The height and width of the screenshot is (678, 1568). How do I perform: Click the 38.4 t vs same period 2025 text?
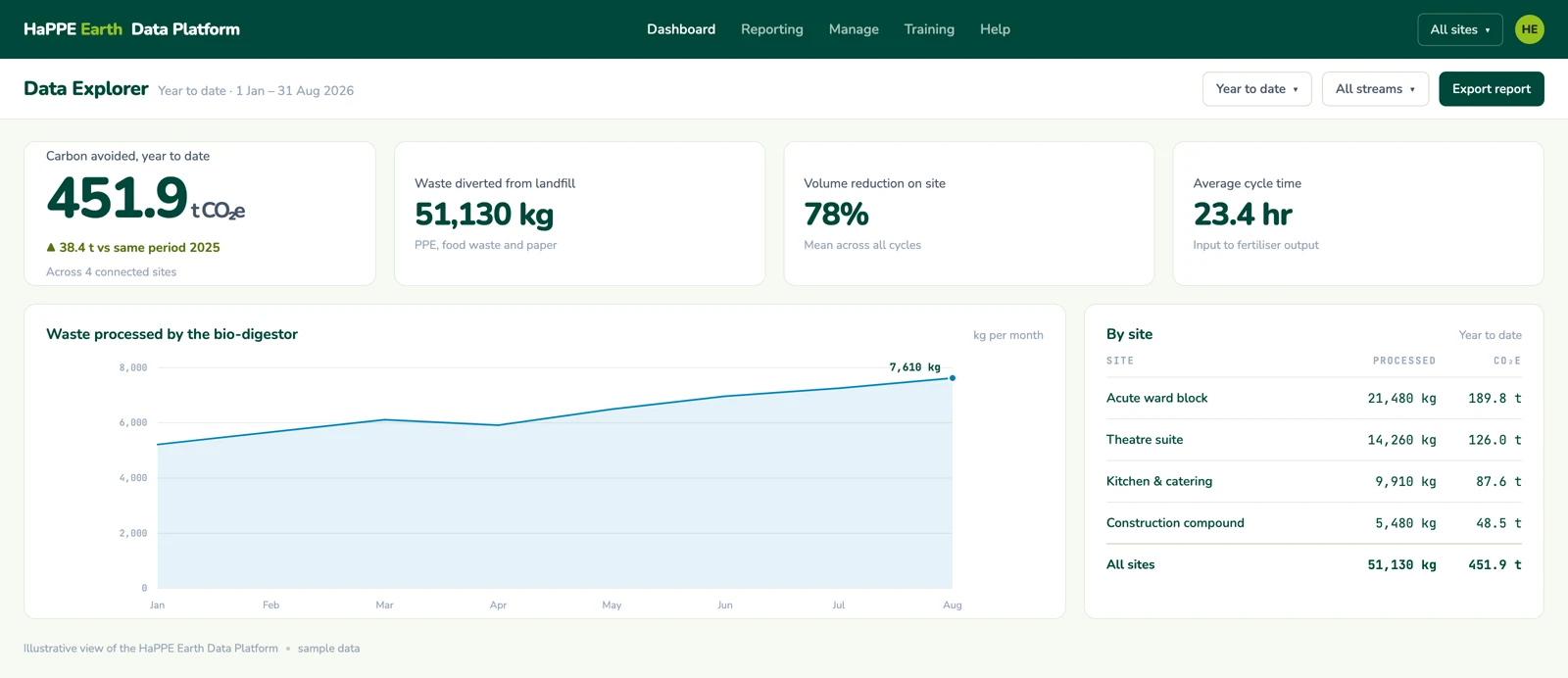point(133,248)
